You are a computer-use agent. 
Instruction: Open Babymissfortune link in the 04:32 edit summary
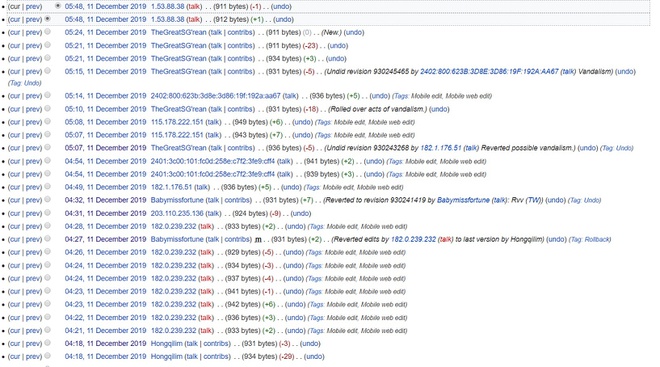pos(463,200)
